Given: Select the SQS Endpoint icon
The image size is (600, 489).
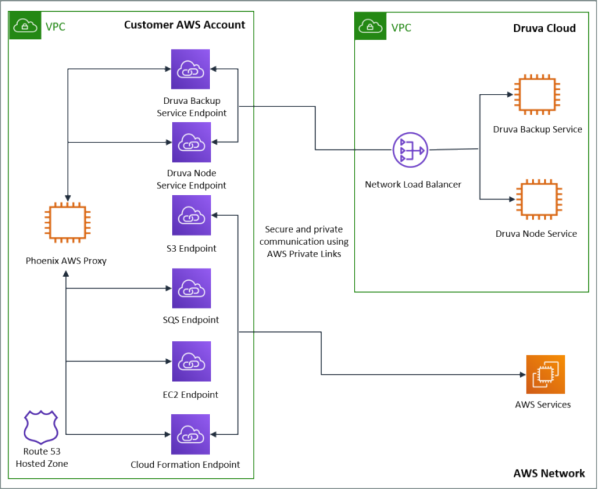Looking at the screenshot, I should pyautogui.click(x=190, y=293).
